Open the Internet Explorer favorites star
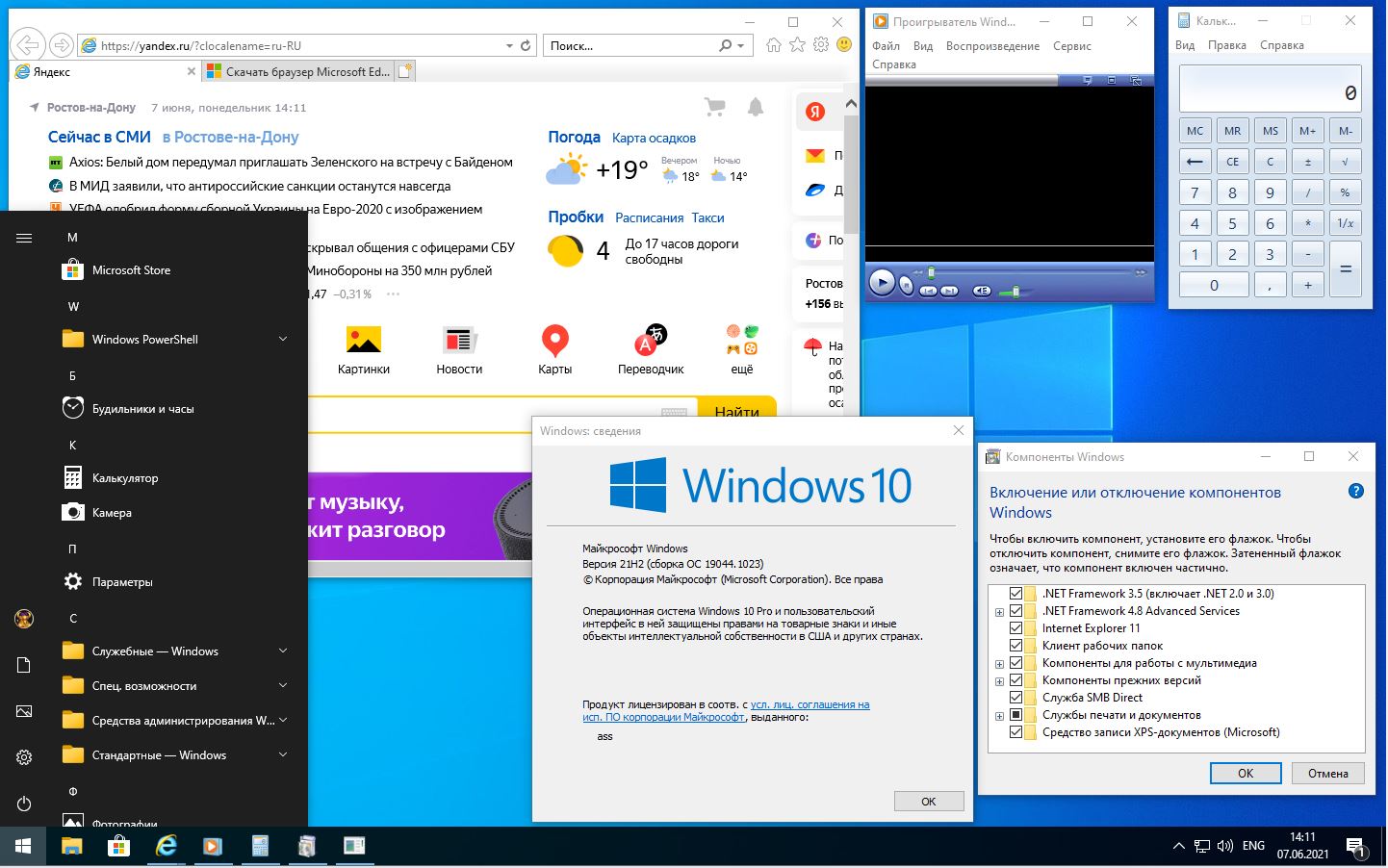Image resolution: width=1388 pixels, height=868 pixels. coord(797,45)
